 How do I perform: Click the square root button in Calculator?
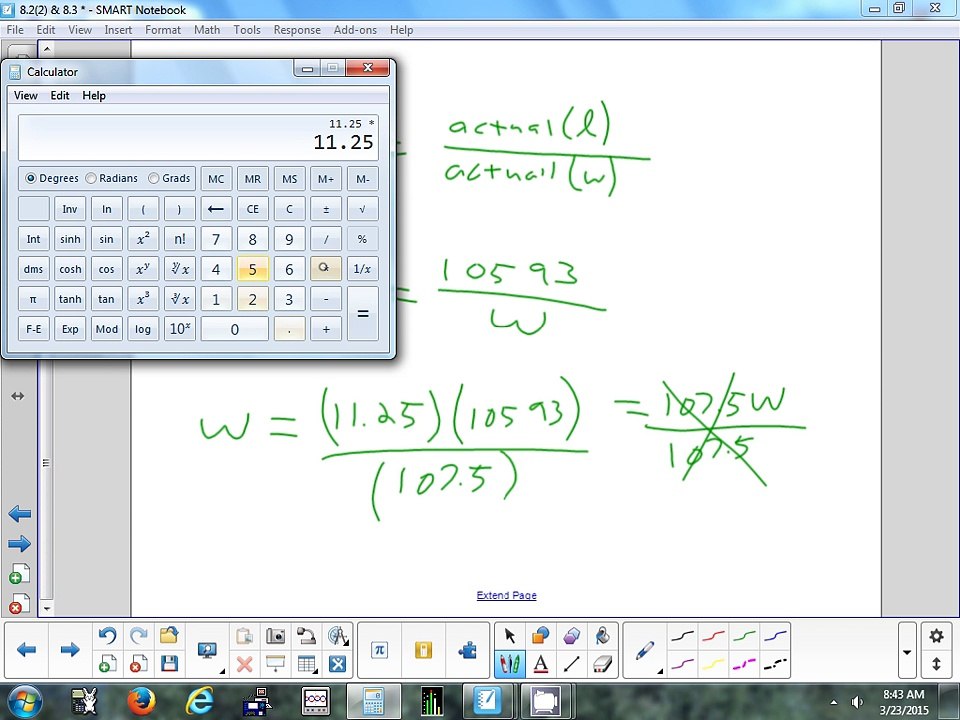click(x=362, y=209)
